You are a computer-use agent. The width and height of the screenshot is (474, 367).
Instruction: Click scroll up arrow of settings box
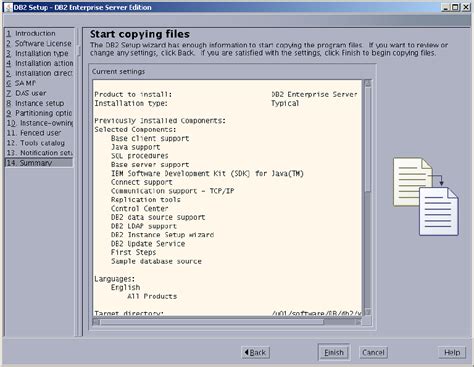368,83
